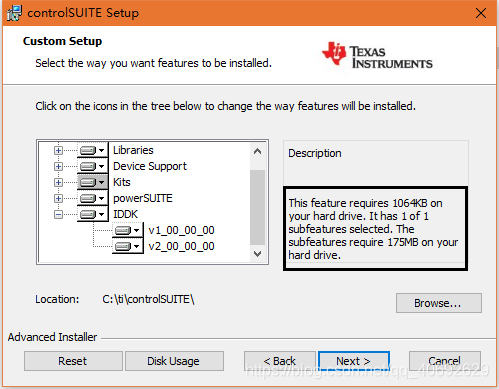
Task: Click the feature tree scrollbar down arrow
Action: [x=257, y=254]
